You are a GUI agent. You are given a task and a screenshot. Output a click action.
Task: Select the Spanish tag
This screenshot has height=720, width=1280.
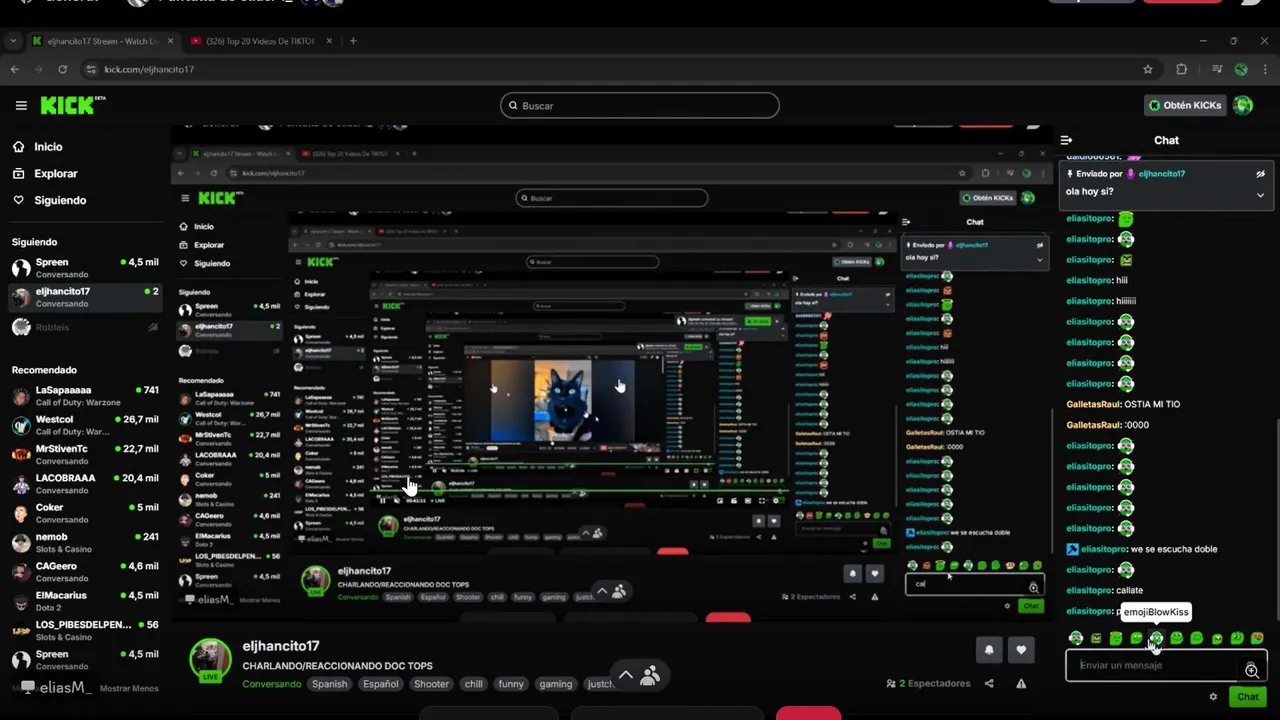(x=329, y=684)
